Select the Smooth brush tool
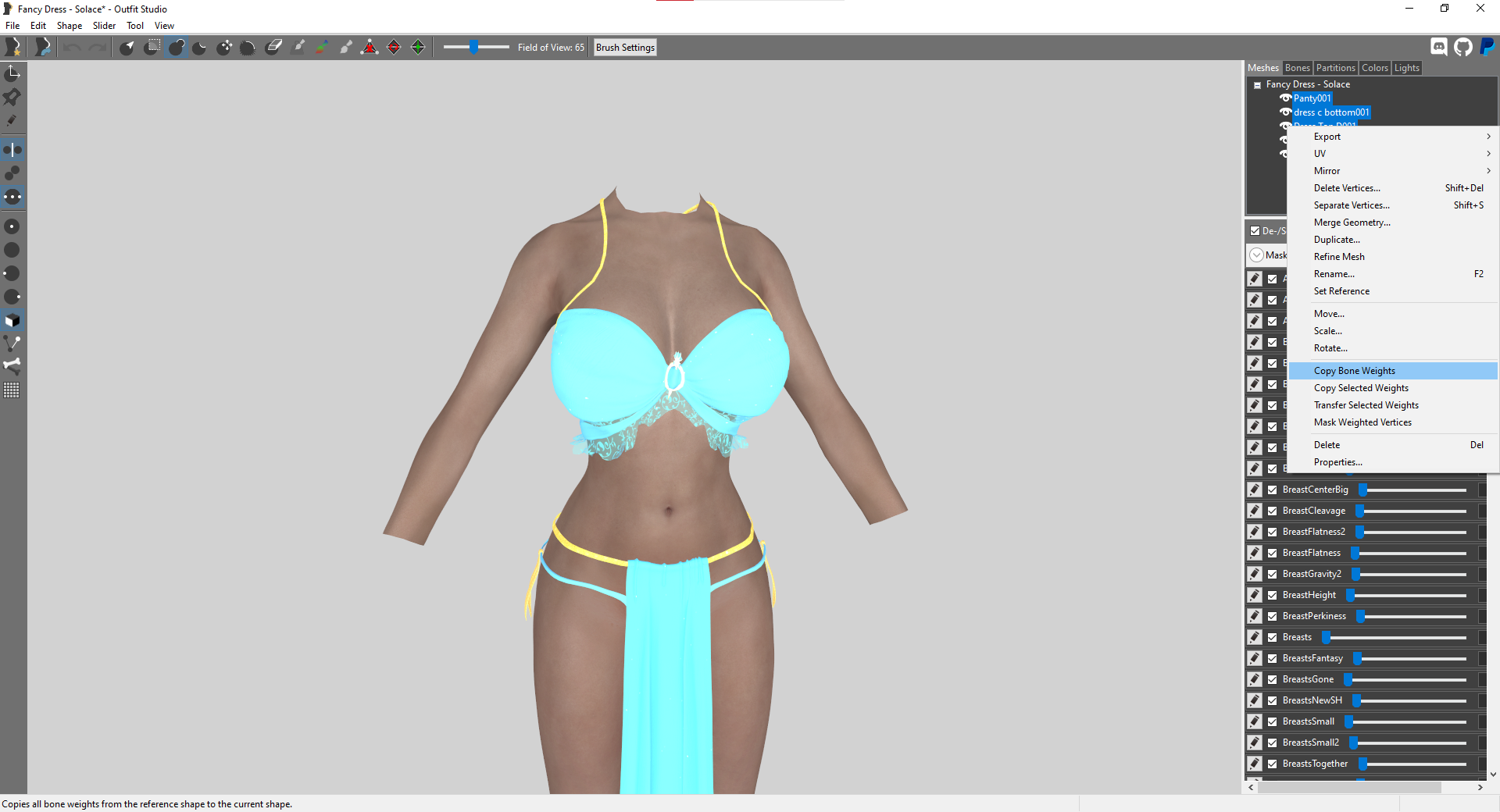The height and width of the screenshot is (812, 1500). 248,48
